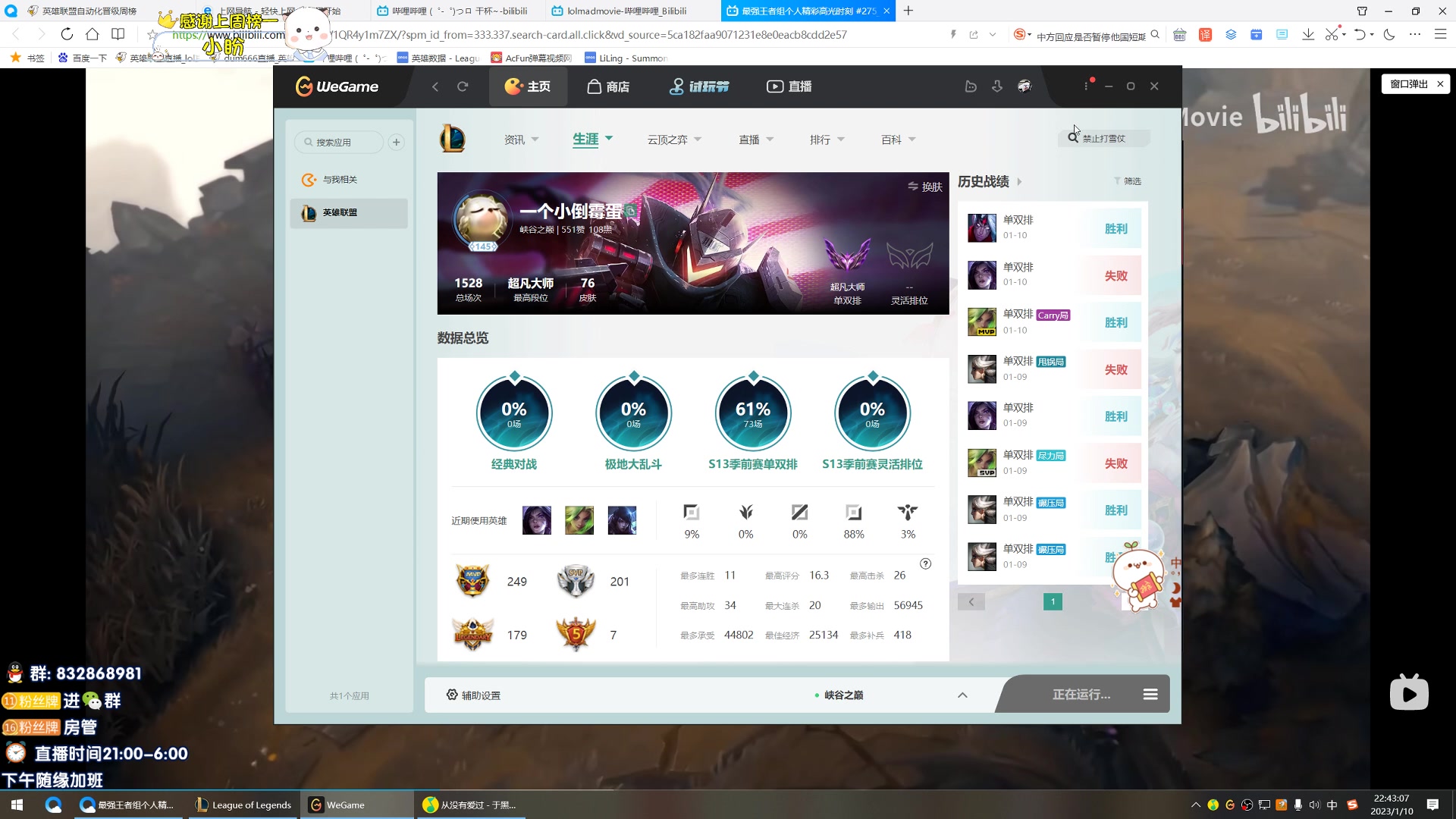Click the WeGame refresh icon
Viewport: 1456px width, 819px height.
pyautogui.click(x=463, y=86)
